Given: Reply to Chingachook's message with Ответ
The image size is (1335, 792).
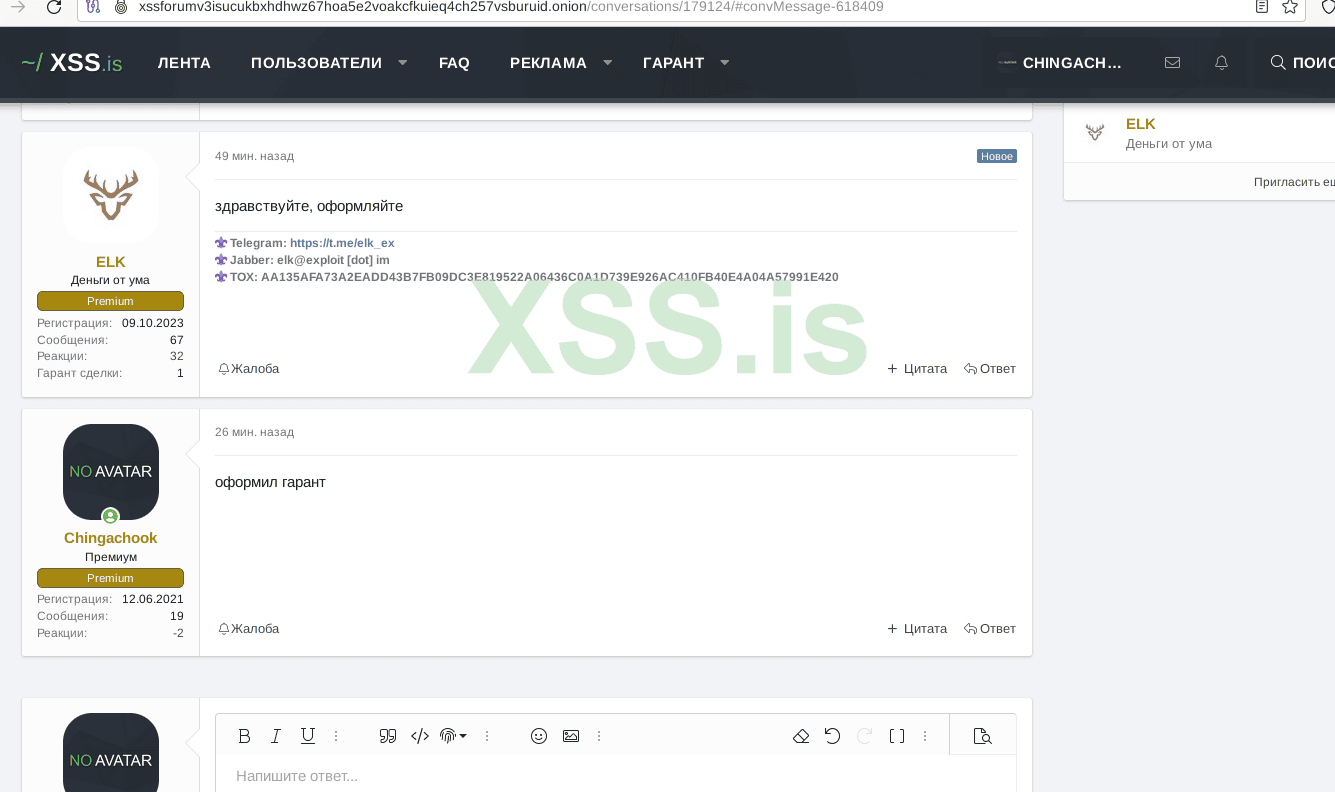Looking at the screenshot, I should point(990,629).
